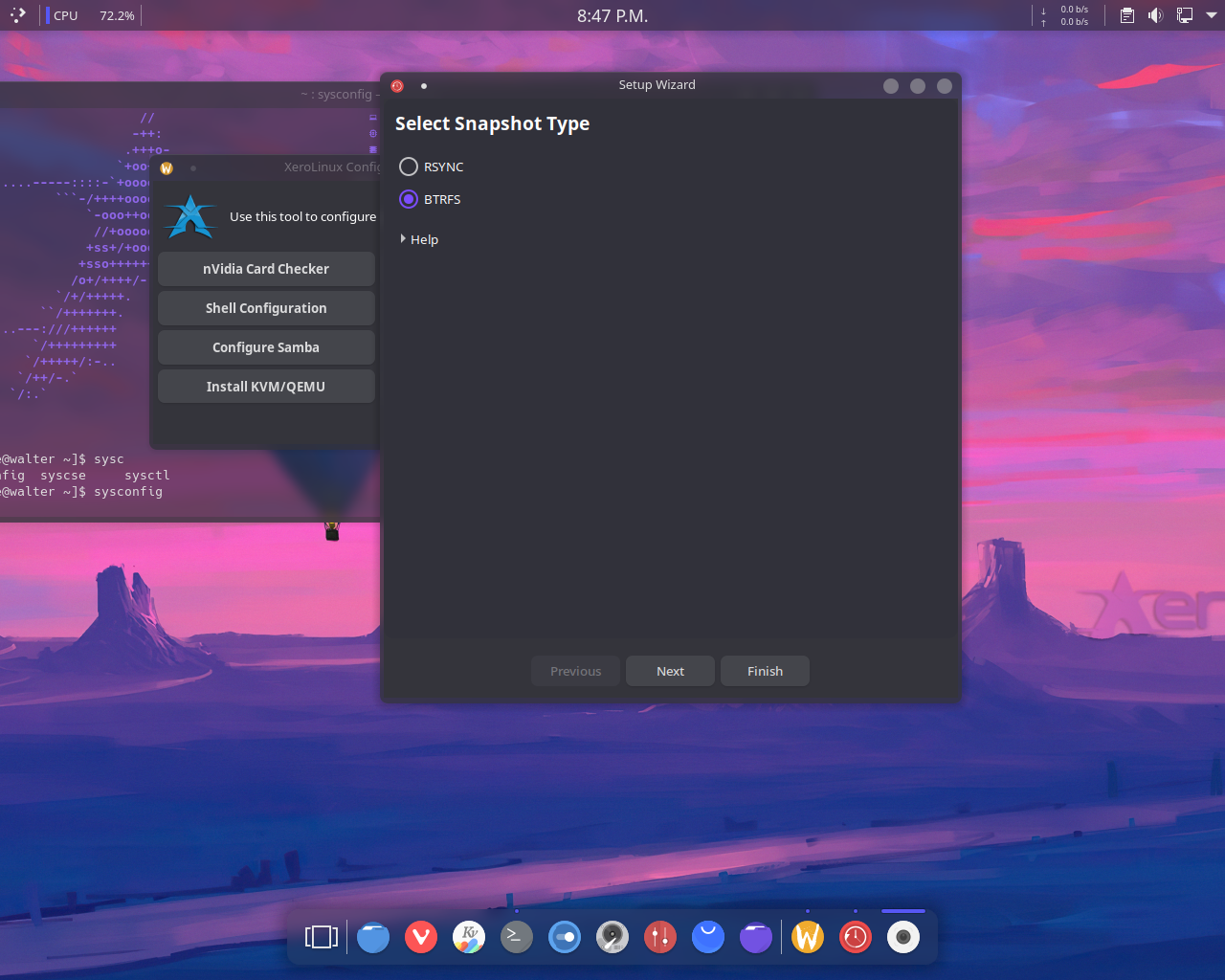Expand the hidden system tray arrow
The height and width of the screenshot is (980, 1225).
point(1211,15)
